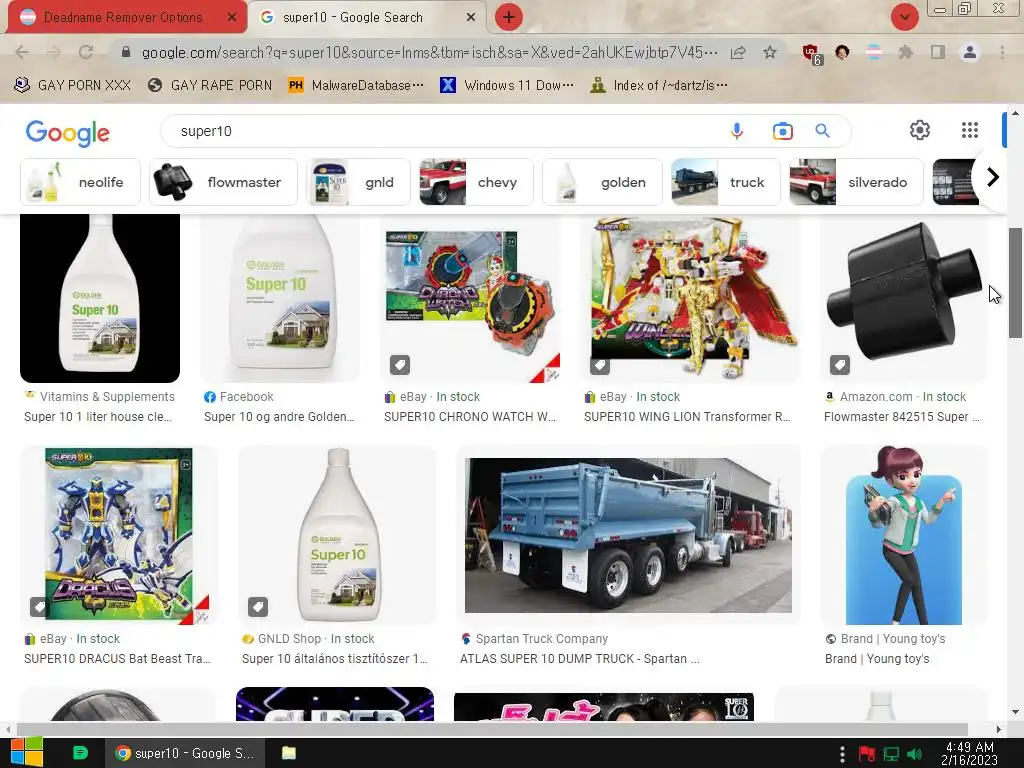1024x768 pixels.
Task: Show more filter chips with arrow
Action: coord(993,177)
